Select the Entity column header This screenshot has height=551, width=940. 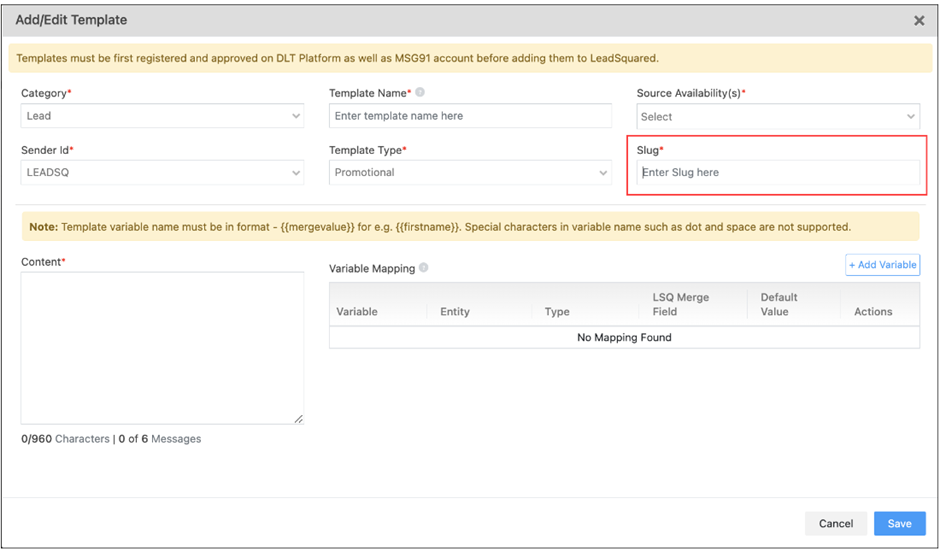(x=455, y=312)
